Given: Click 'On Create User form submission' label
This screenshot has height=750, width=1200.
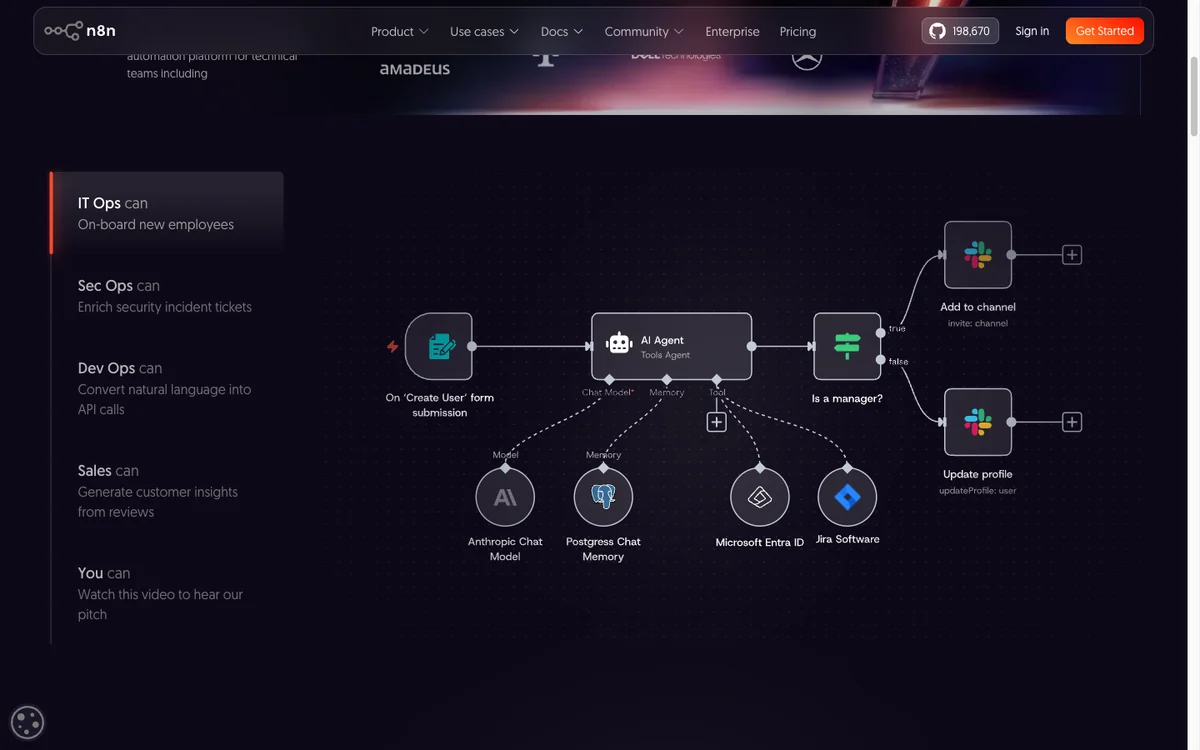Looking at the screenshot, I should point(440,405).
